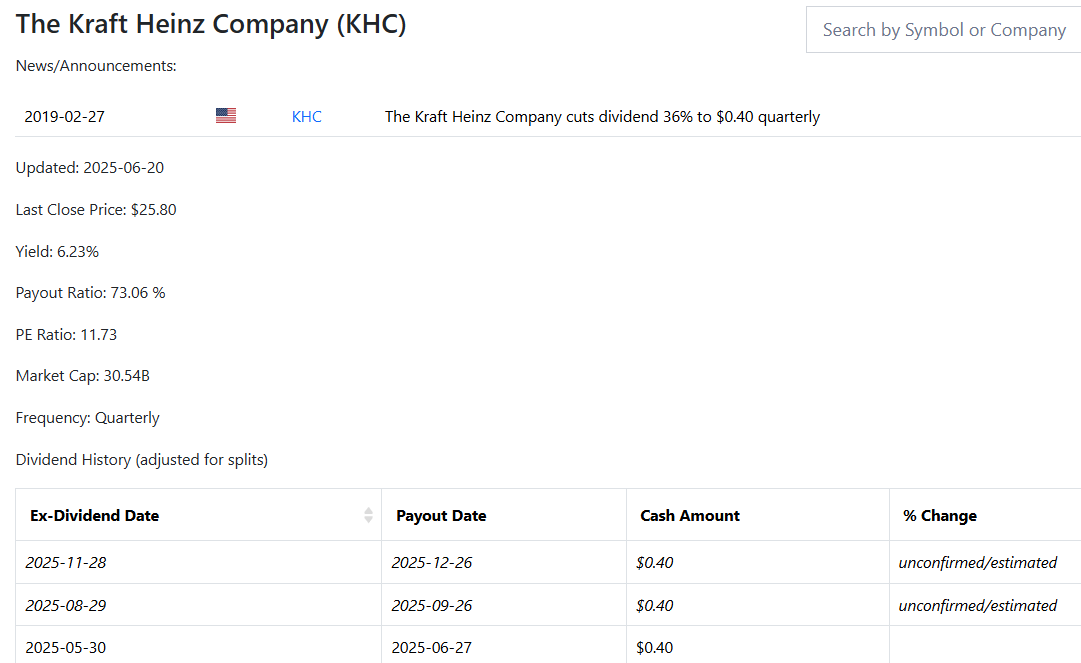Click the US flag icon in news row
Image resolution: width=1081 pixels, height=663 pixels.
click(x=225, y=116)
